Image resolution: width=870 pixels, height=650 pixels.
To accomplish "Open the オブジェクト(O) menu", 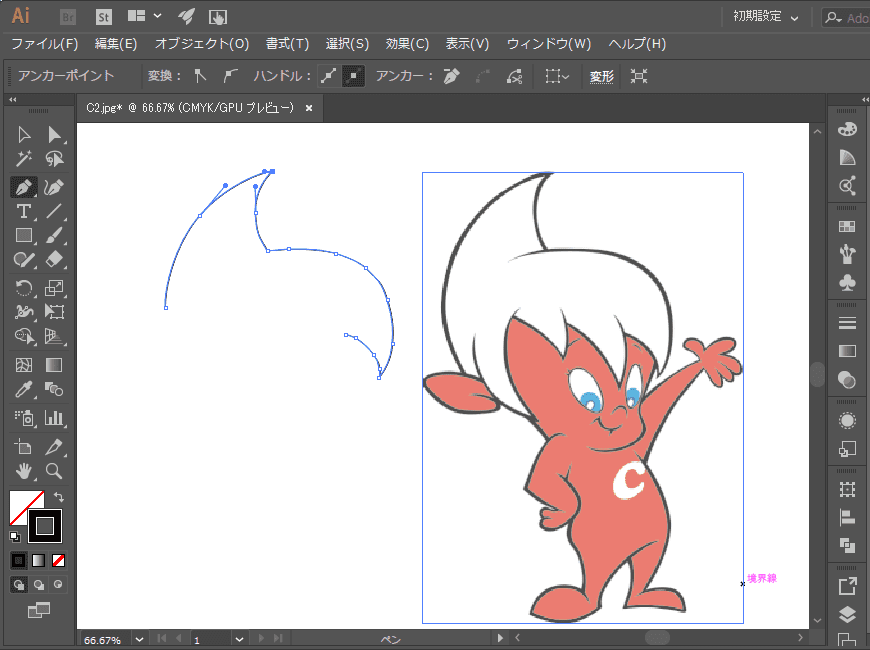I will [201, 44].
